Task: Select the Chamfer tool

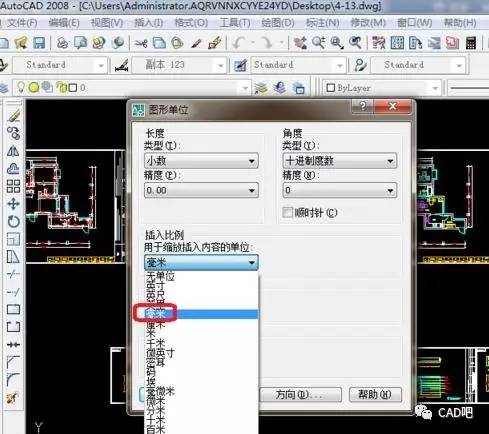Action: click(x=14, y=362)
